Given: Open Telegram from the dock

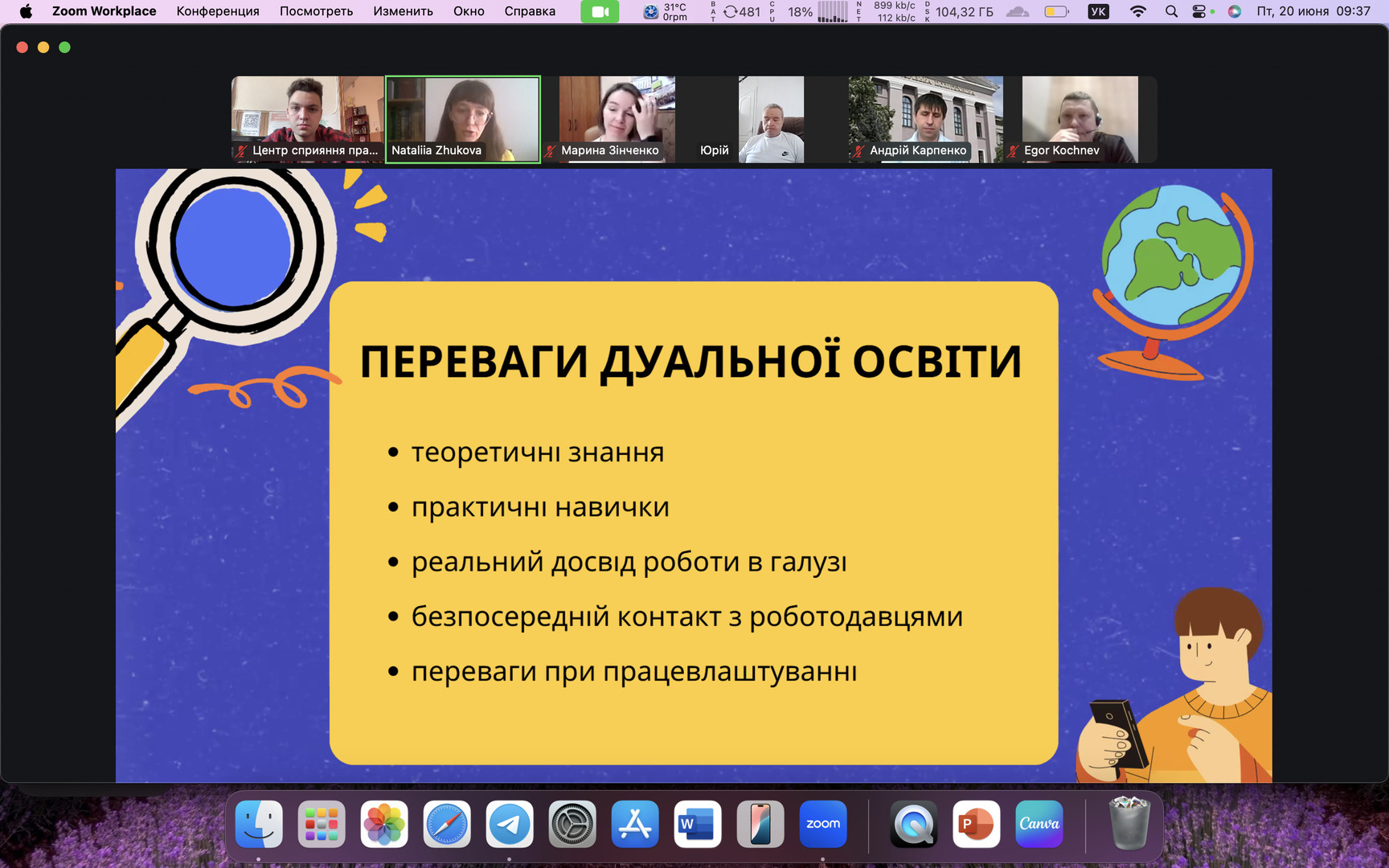Looking at the screenshot, I should pyautogui.click(x=510, y=824).
